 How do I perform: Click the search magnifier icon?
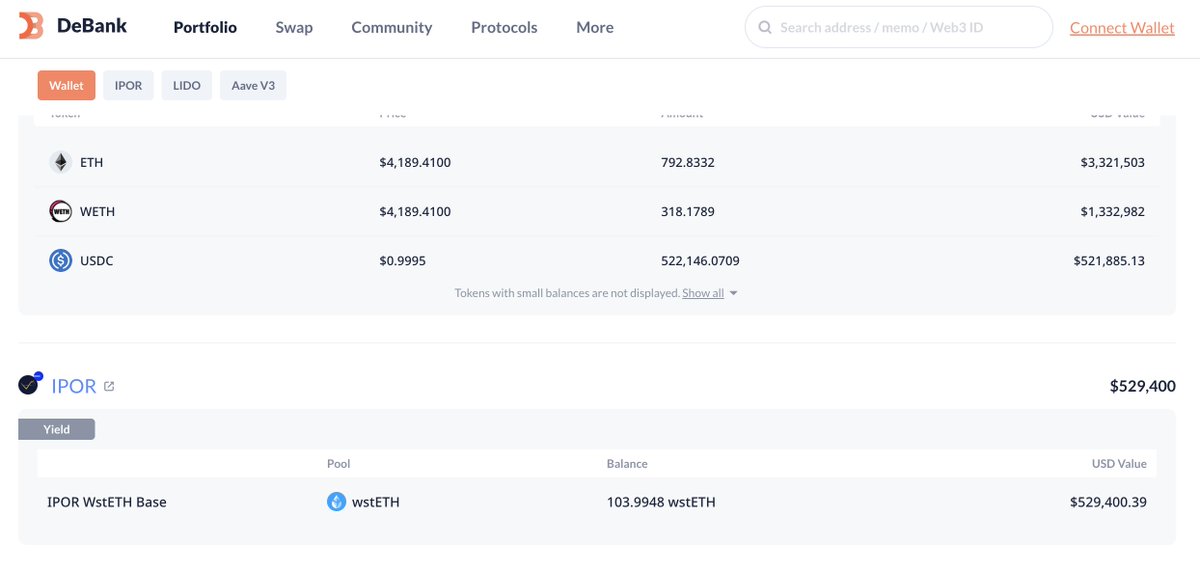pyautogui.click(x=765, y=28)
